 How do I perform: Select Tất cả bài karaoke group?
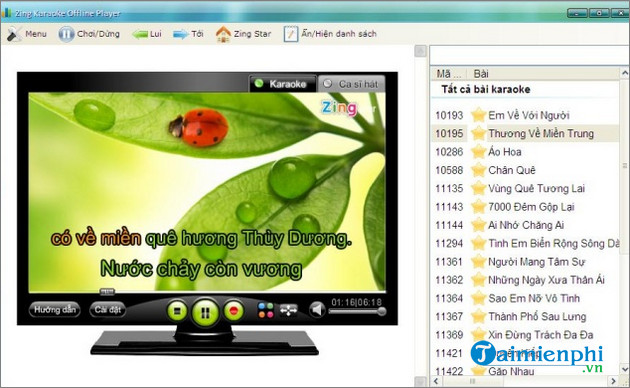pos(486,89)
